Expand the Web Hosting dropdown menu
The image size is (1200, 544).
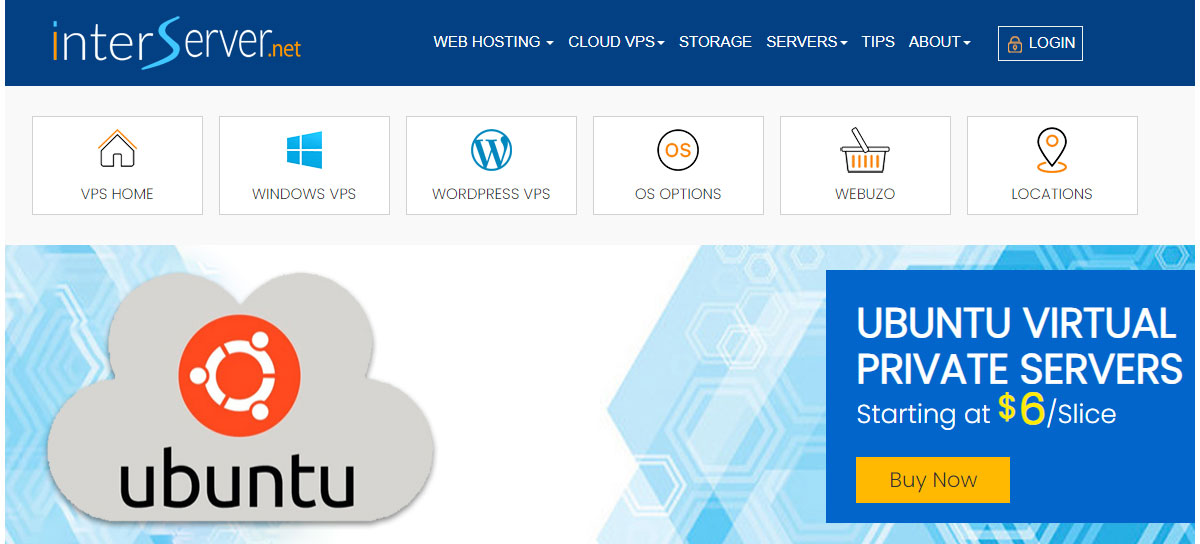tap(493, 42)
